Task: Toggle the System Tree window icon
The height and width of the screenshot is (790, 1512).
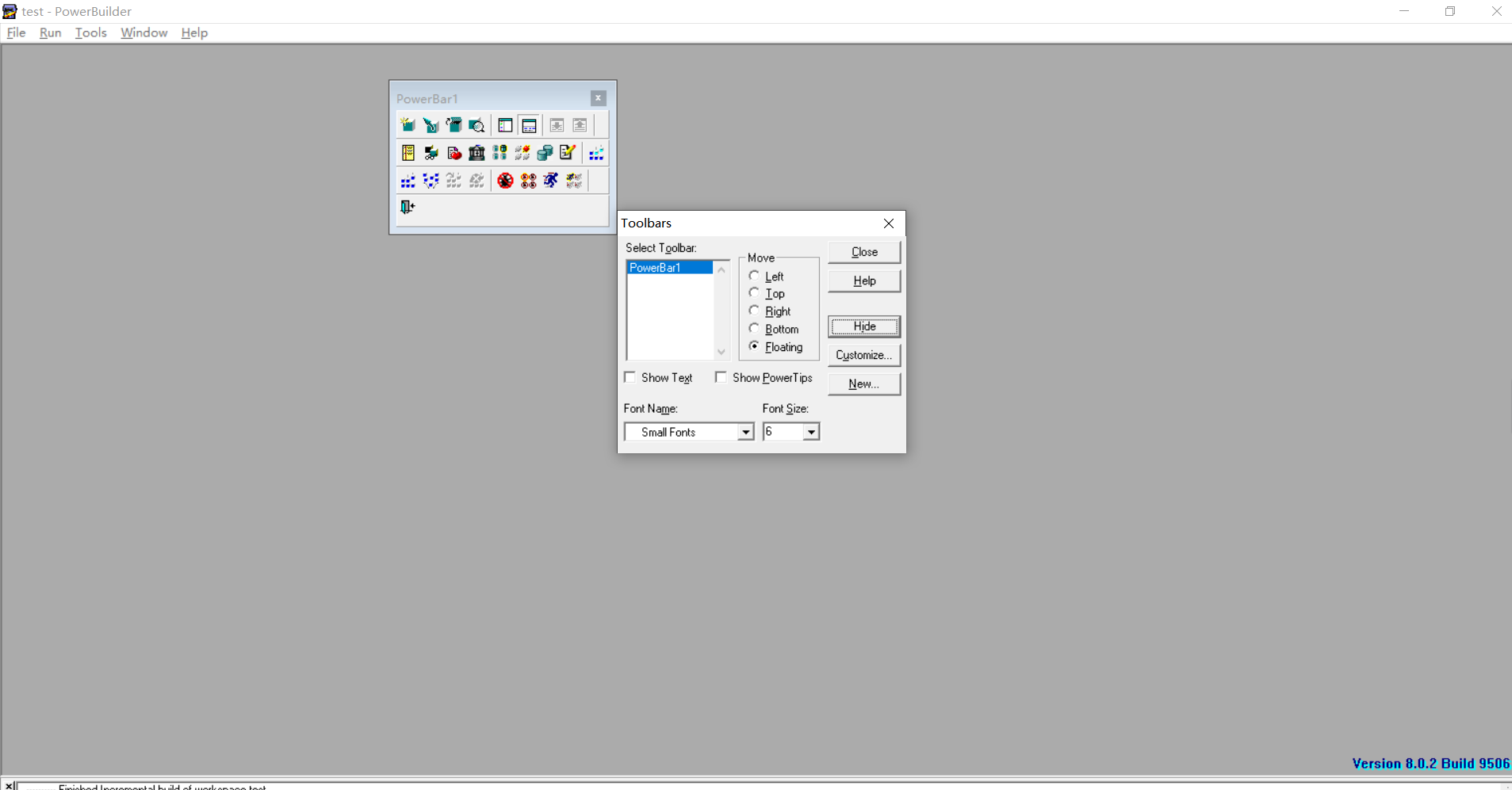Action: 505,125
